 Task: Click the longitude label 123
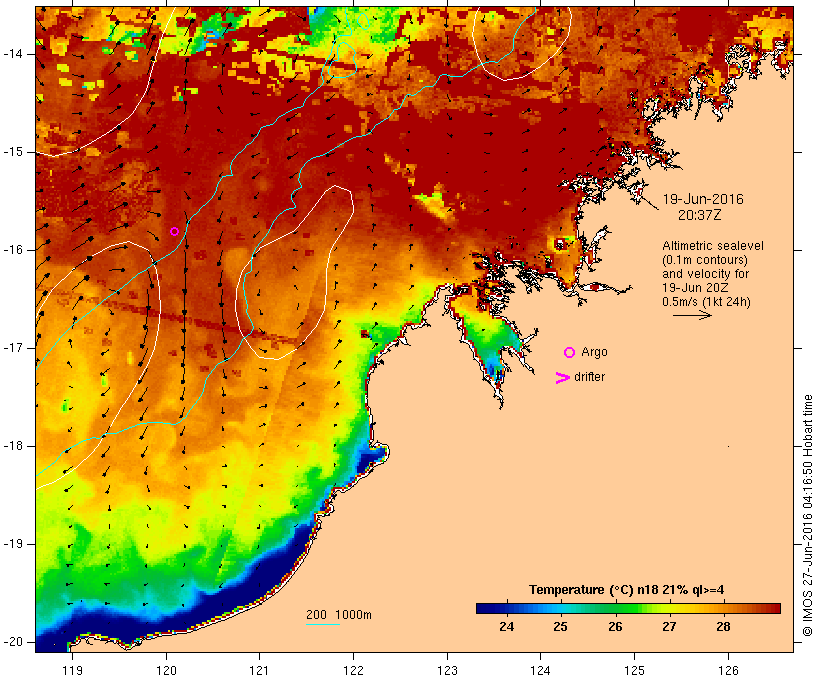coord(447,671)
